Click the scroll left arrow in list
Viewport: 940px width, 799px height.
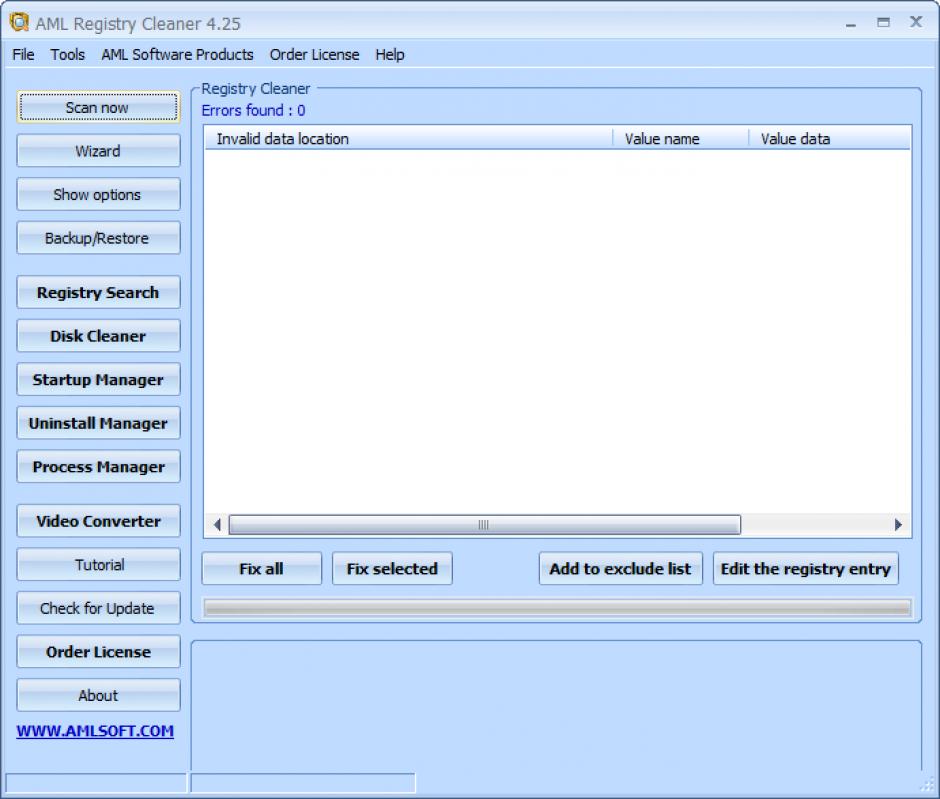(217, 525)
